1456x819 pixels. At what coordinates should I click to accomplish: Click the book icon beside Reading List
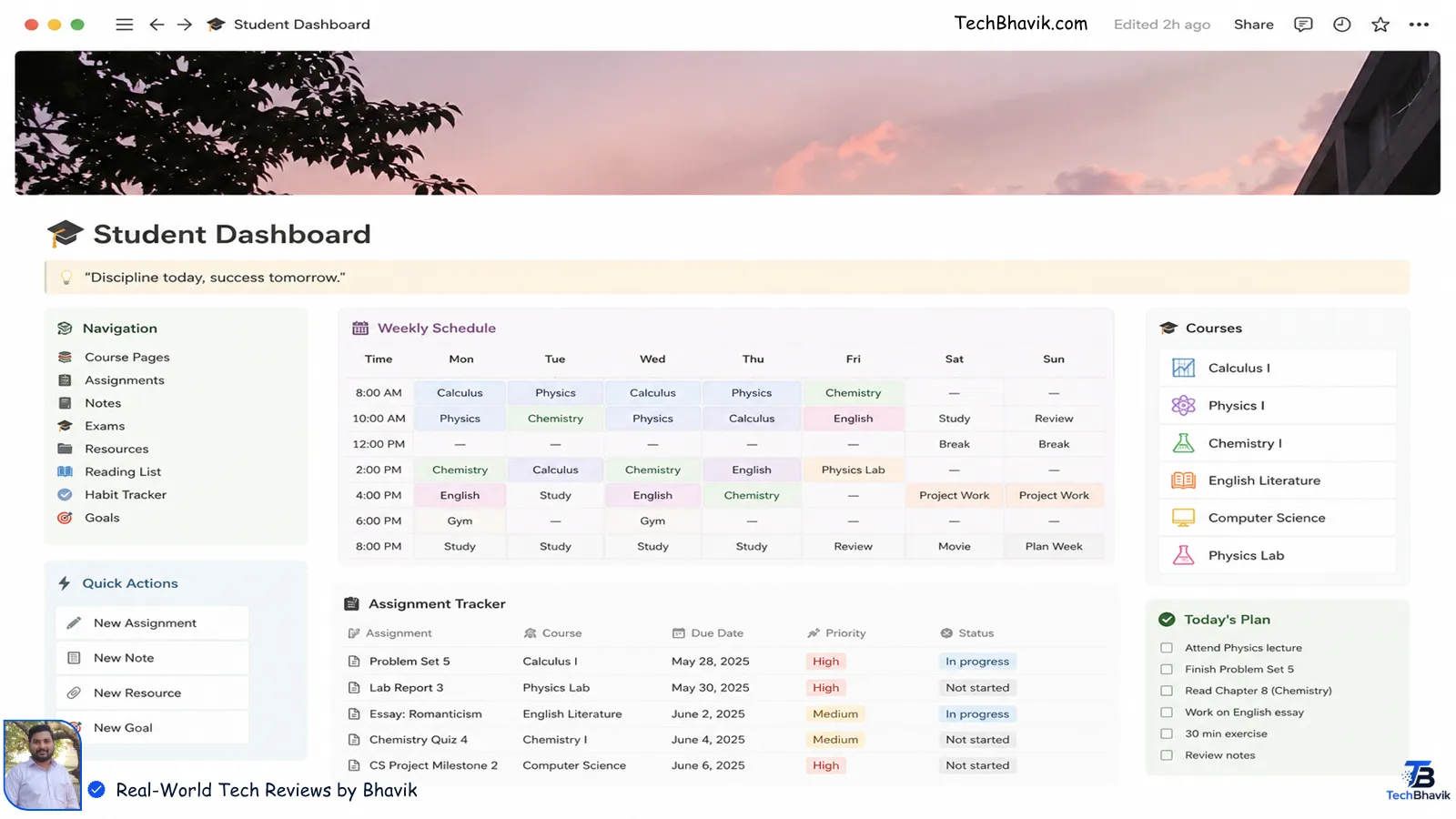click(x=65, y=471)
